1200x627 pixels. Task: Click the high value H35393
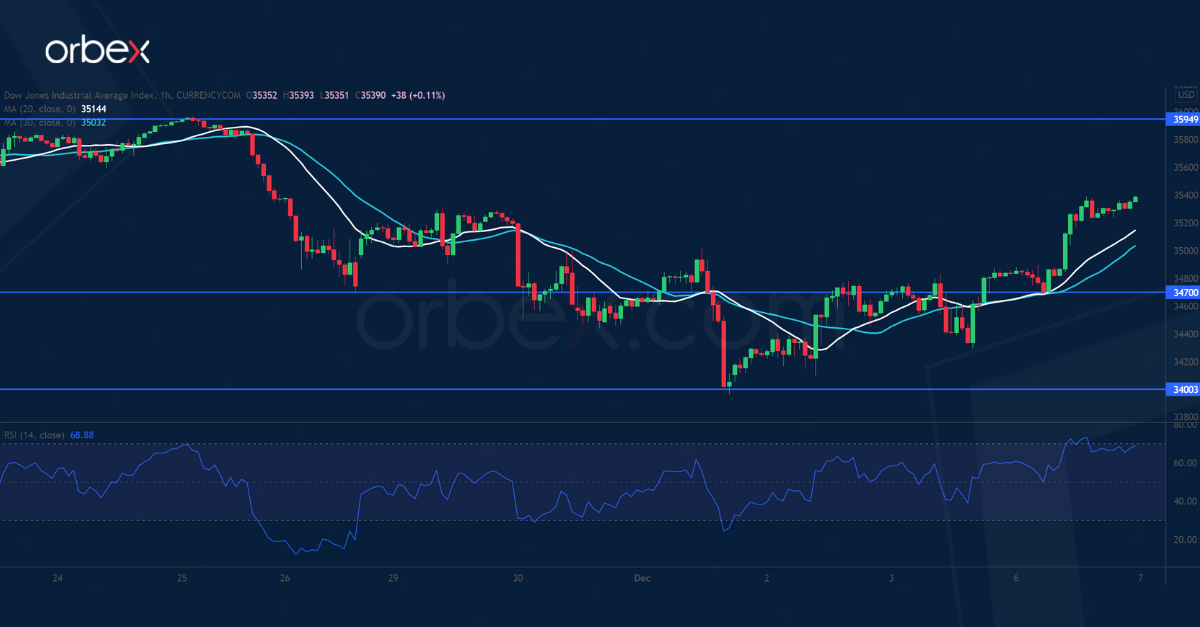point(300,95)
